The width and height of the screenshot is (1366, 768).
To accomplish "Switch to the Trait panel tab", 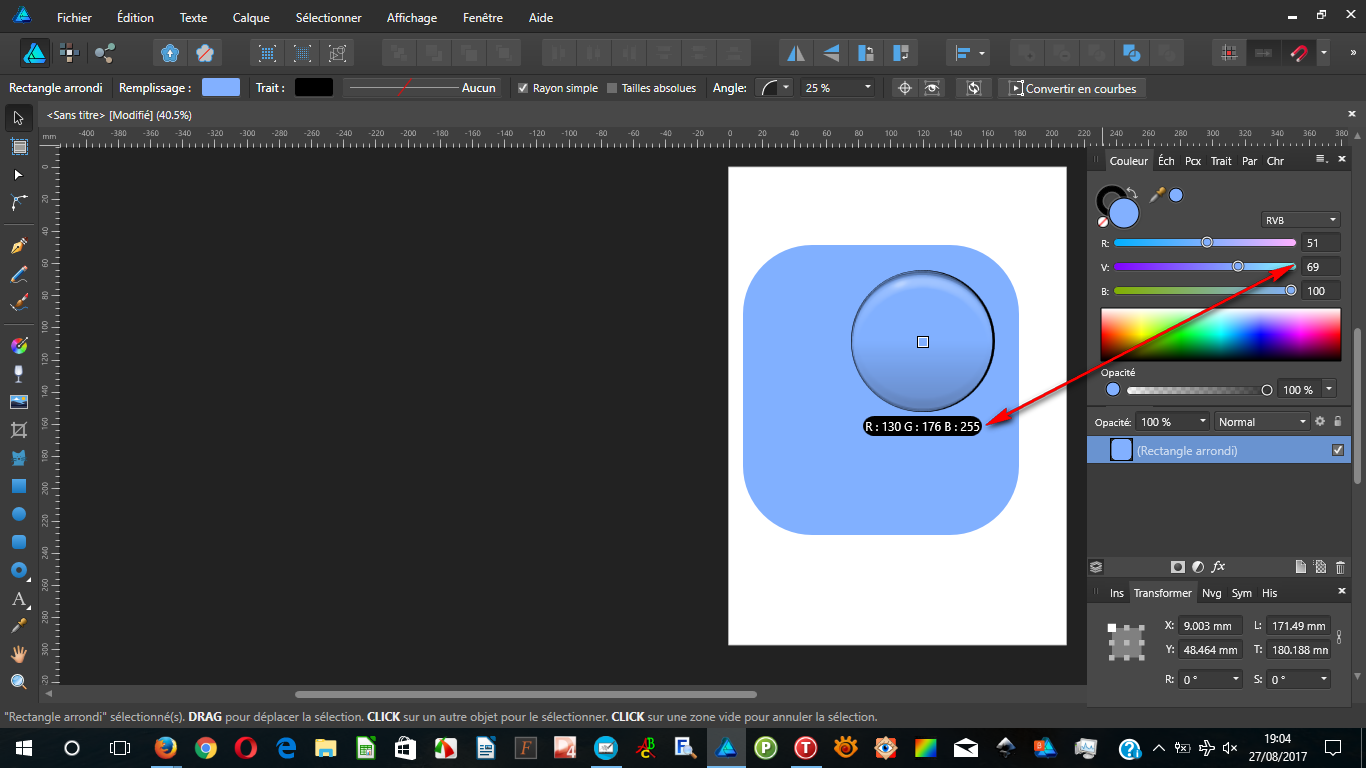I will pyautogui.click(x=1221, y=161).
